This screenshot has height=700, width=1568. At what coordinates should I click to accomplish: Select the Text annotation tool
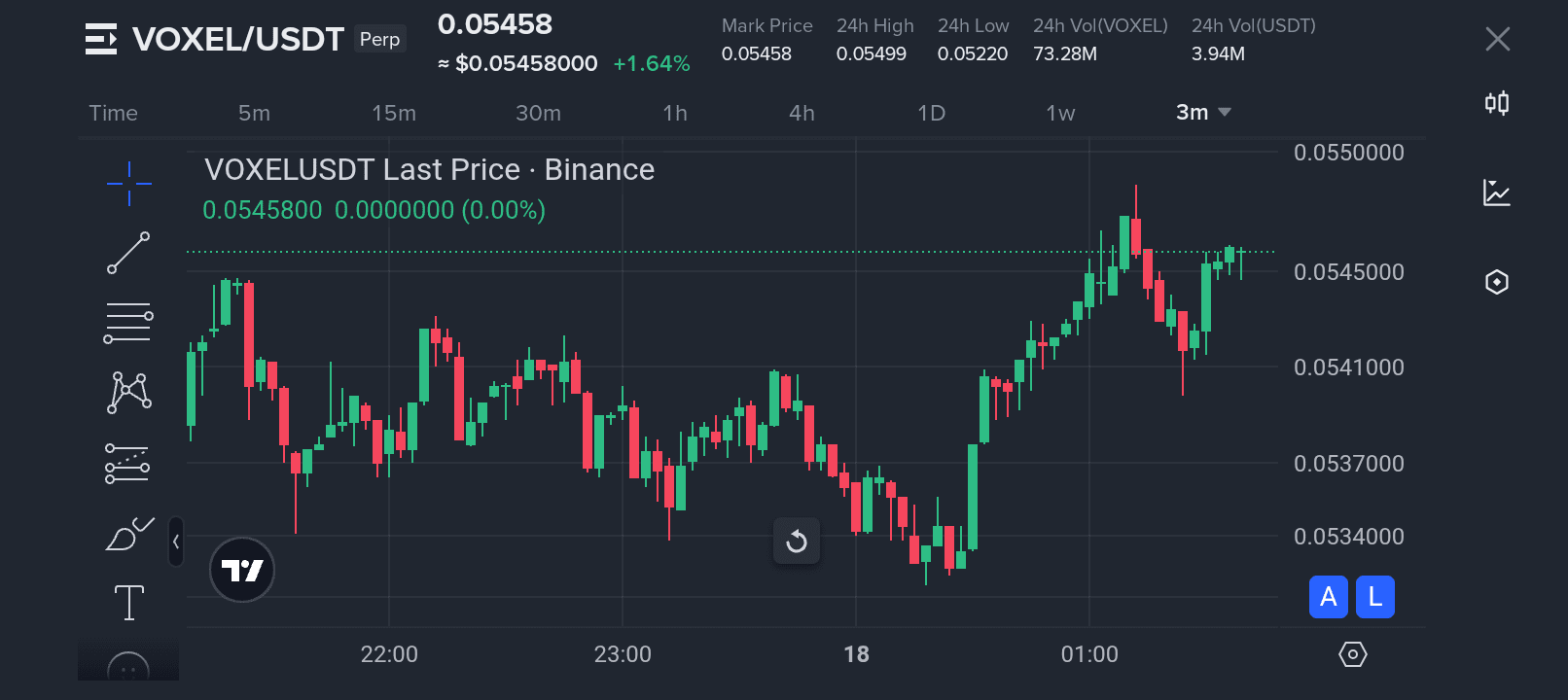tap(128, 603)
